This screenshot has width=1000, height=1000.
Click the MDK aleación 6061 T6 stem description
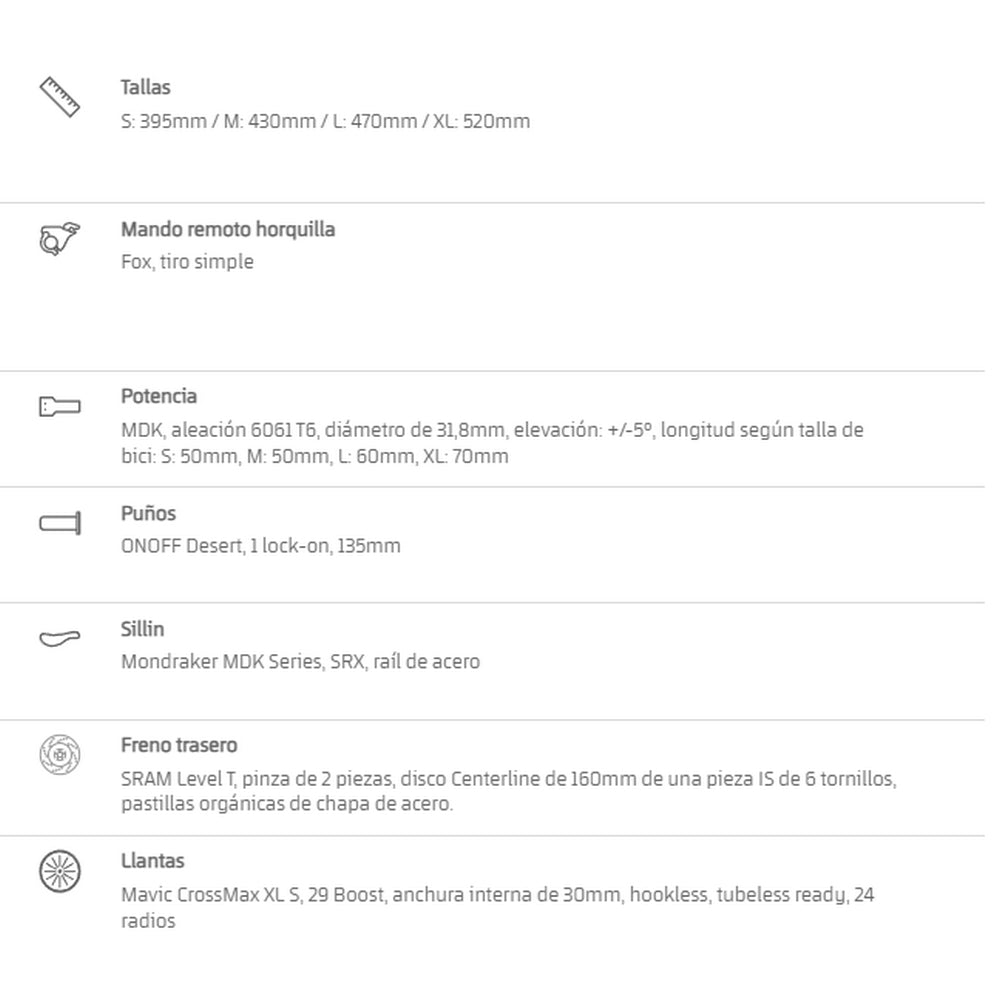coord(492,443)
